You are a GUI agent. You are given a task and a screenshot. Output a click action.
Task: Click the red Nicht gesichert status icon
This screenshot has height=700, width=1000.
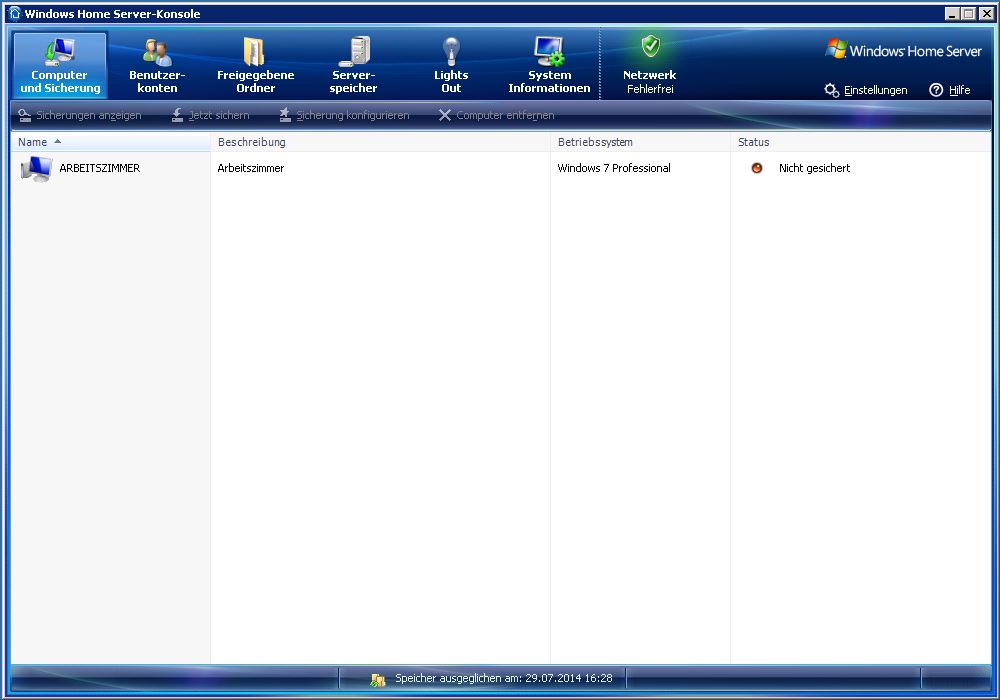point(757,168)
